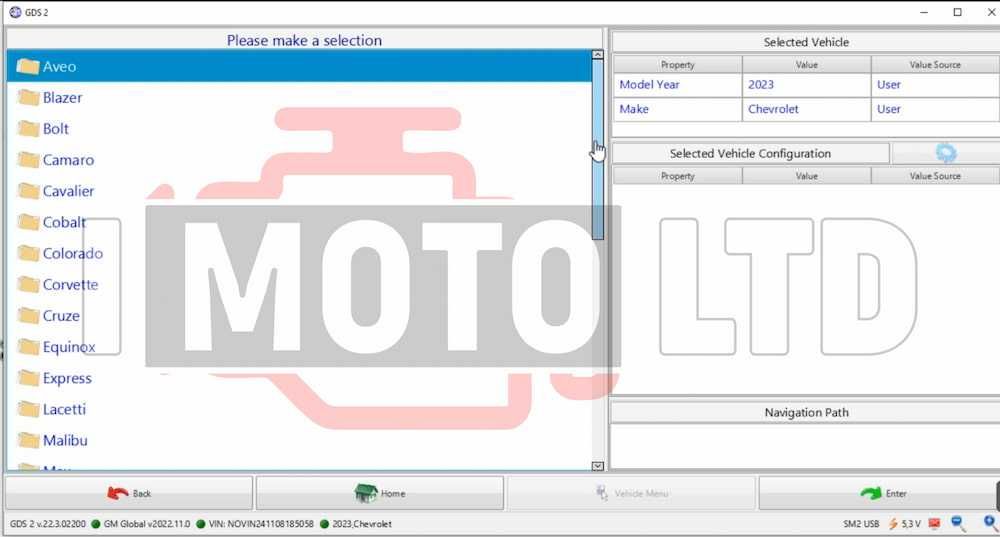1000x537 pixels.
Task: Click the Back red arrow icon
Action: pyautogui.click(x=118, y=493)
